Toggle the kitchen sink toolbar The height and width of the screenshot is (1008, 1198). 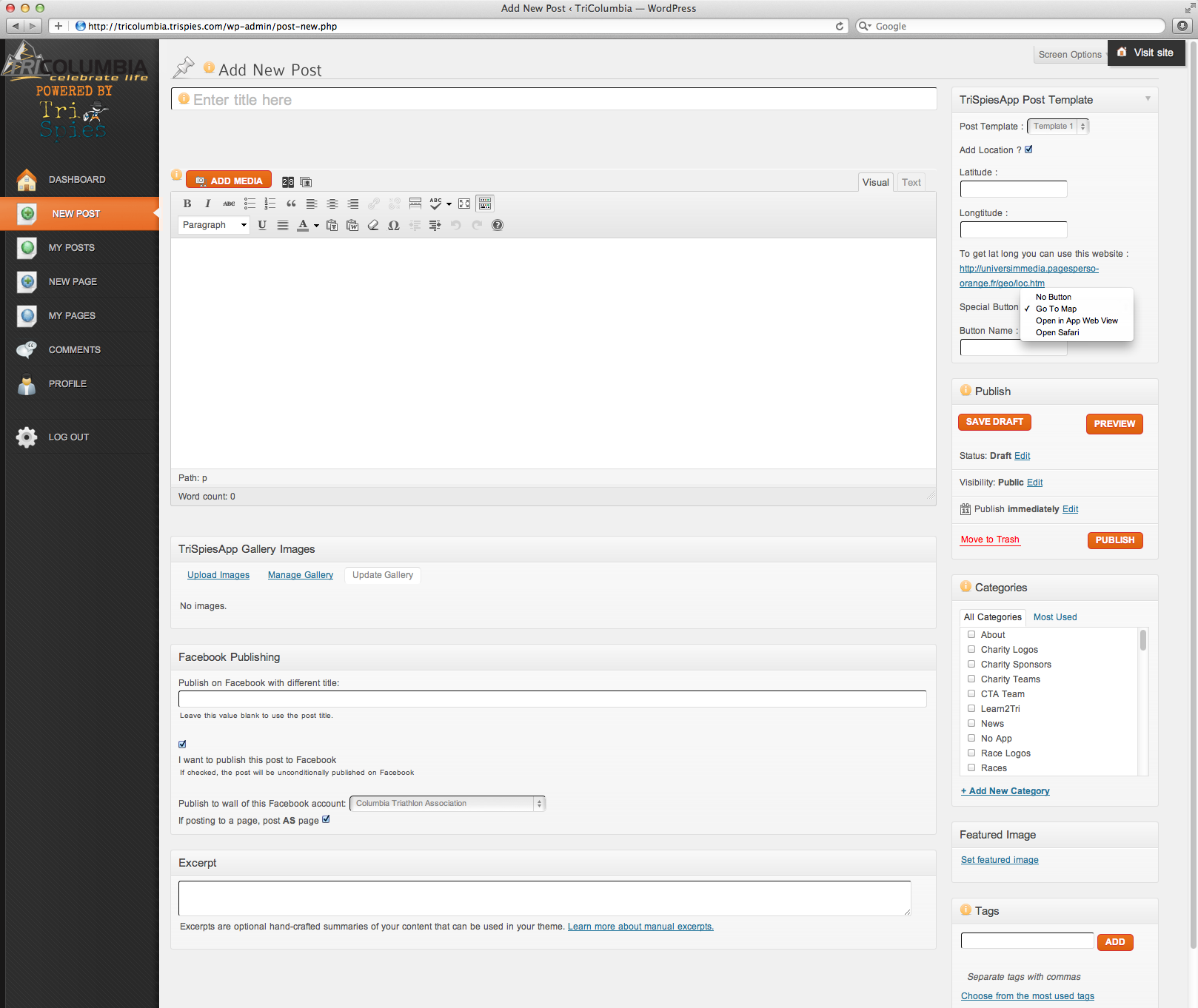pyautogui.click(x=485, y=204)
